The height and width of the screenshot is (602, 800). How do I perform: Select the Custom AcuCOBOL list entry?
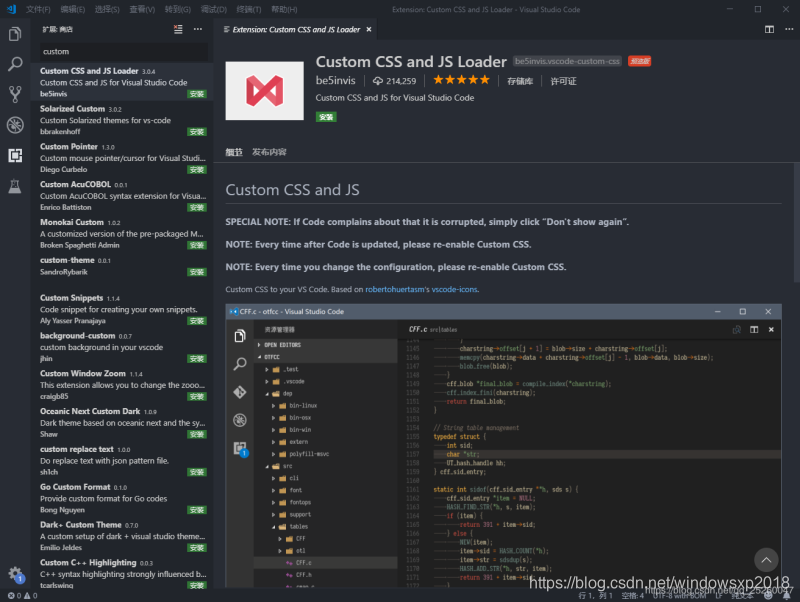122,195
